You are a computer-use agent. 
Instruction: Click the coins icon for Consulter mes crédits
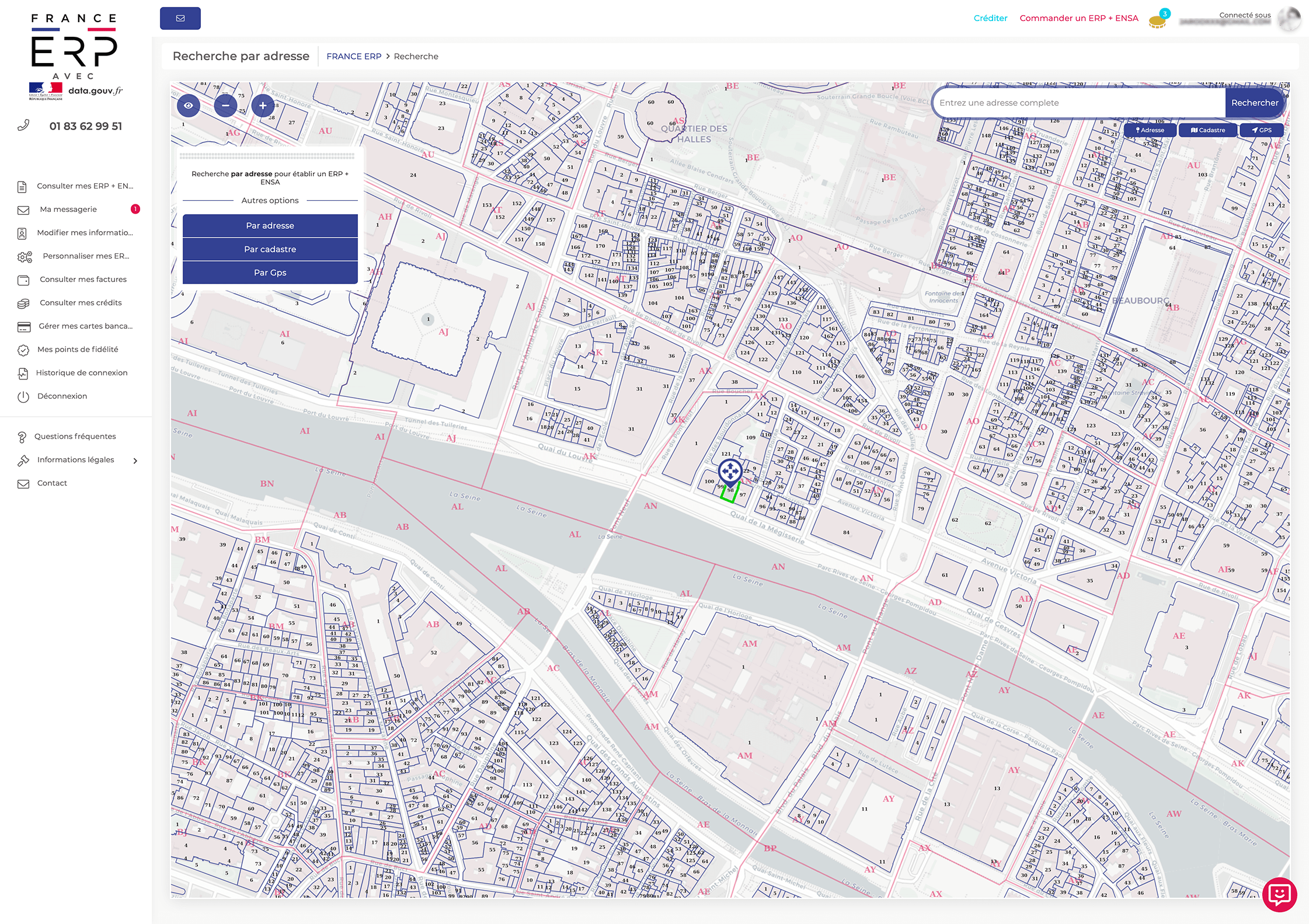[23, 304]
